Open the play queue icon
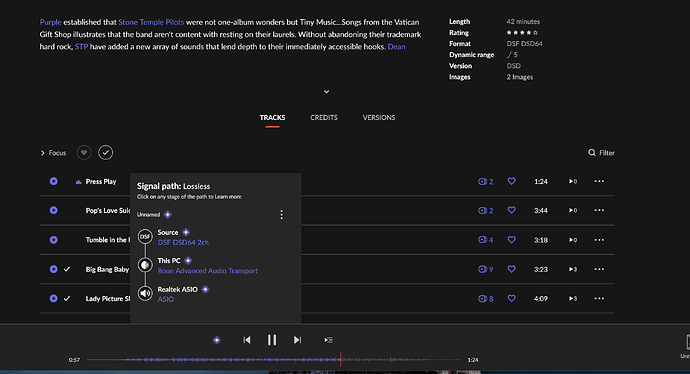Screen dimensions: 690x374 coord(328,340)
